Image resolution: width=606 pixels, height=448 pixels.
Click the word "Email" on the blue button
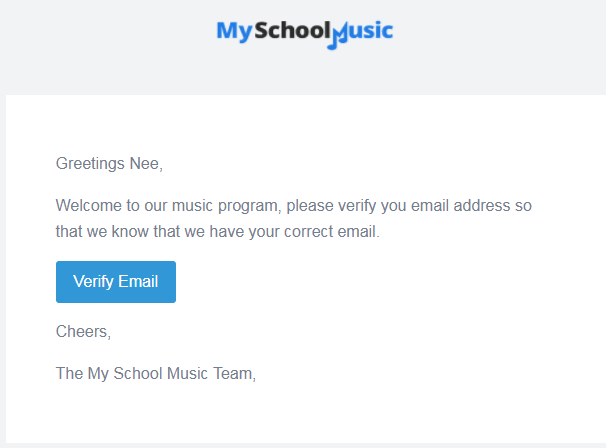click(138, 281)
